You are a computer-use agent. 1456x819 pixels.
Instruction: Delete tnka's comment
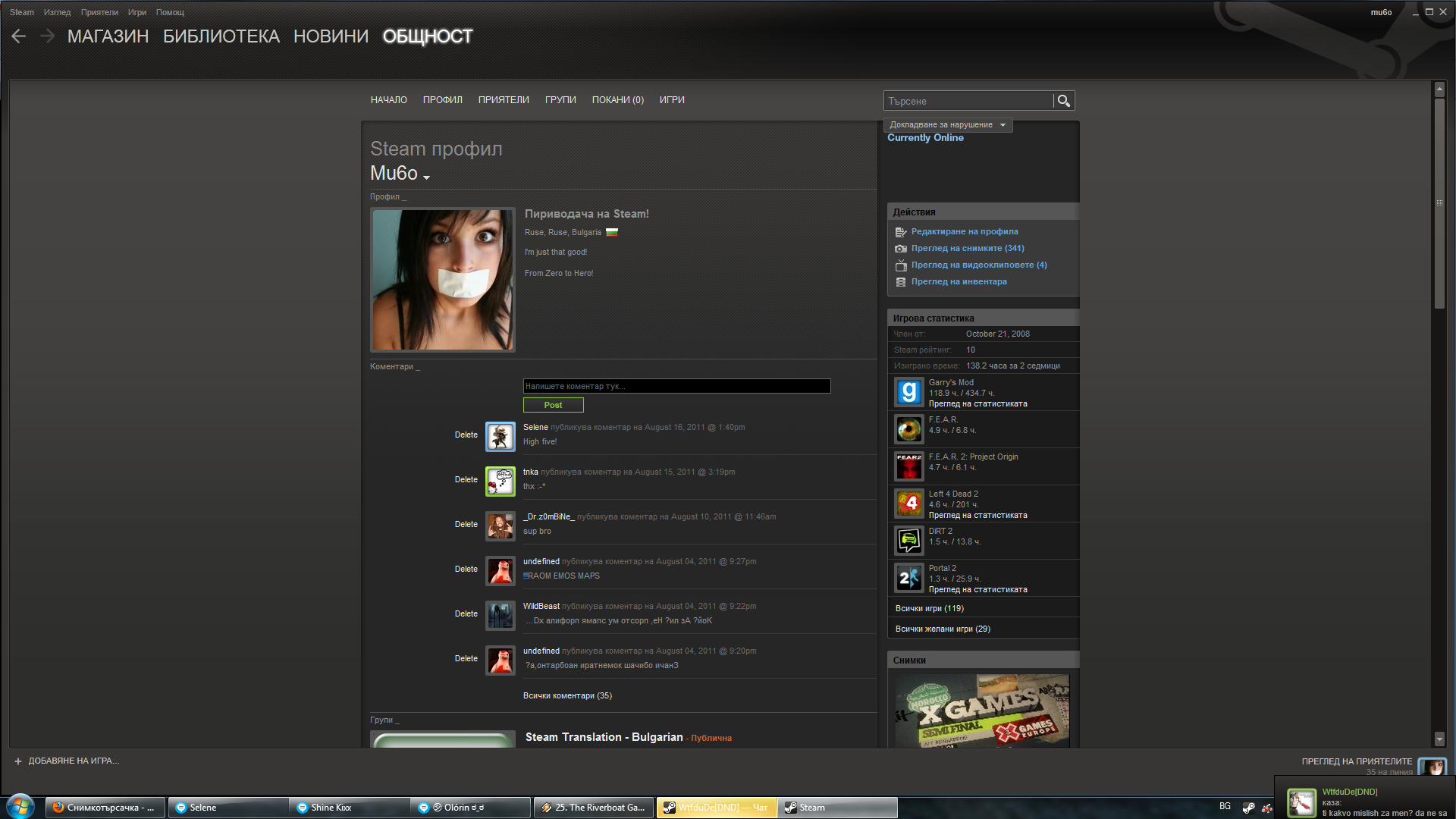click(466, 480)
